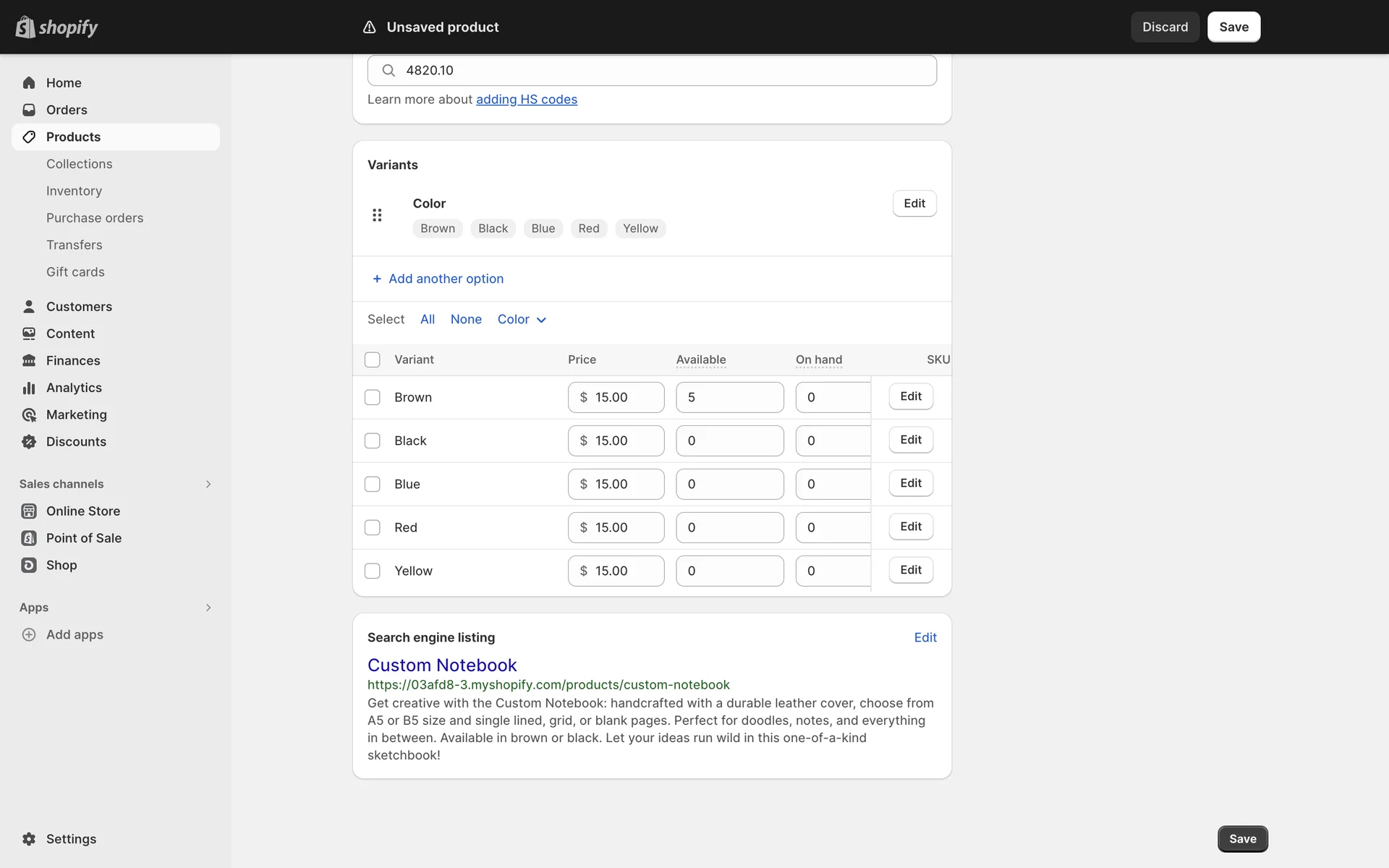Click the Analytics bar chart icon
Viewport: 1389px width, 868px height.
[x=29, y=388]
